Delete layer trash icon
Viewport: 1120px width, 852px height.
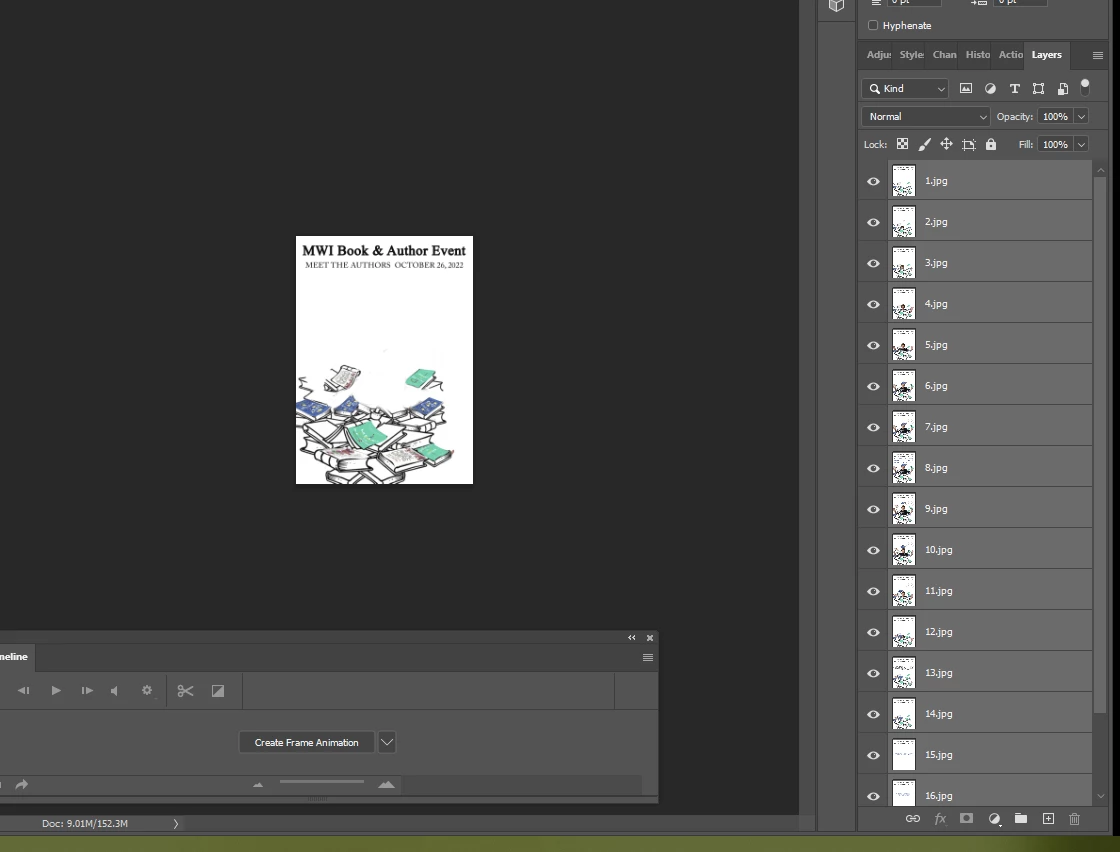1074,819
